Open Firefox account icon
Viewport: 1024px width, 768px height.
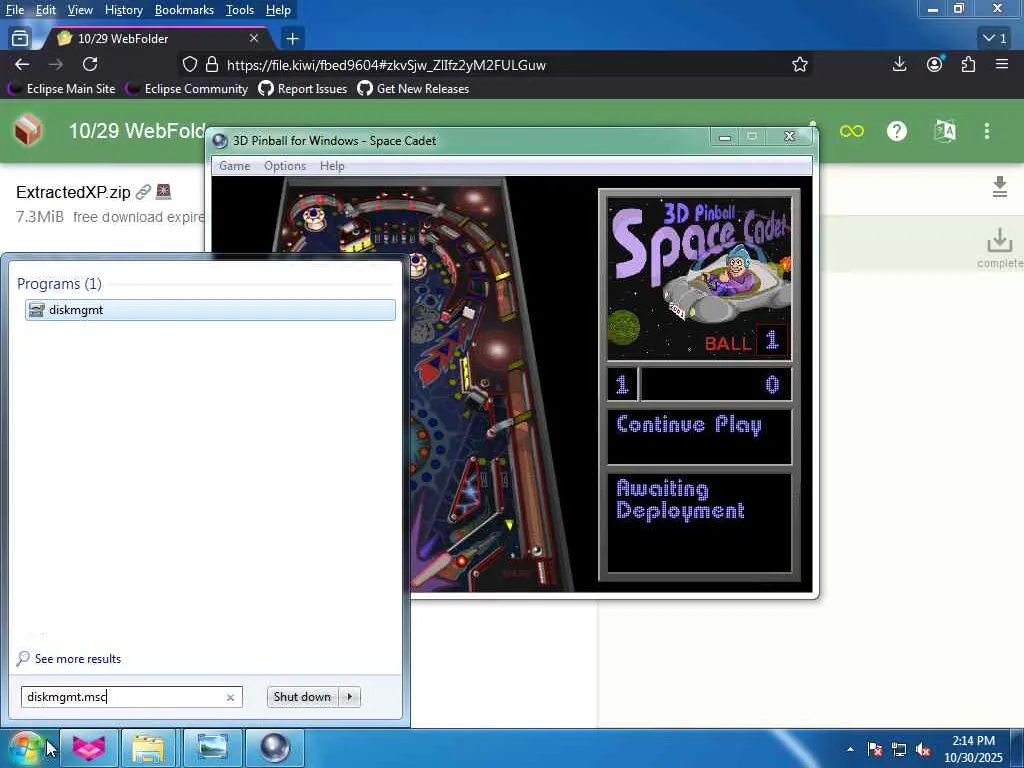coord(935,64)
